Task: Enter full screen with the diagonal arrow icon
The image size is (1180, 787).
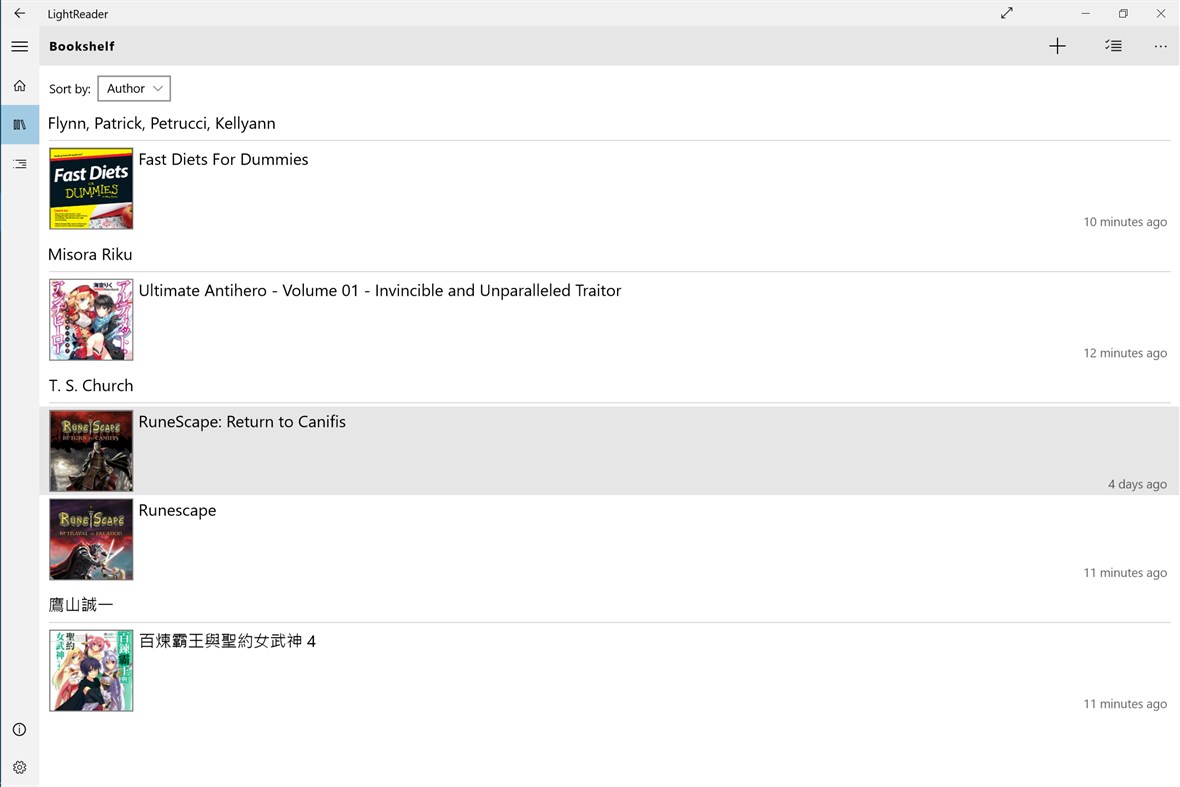Action: click(1006, 13)
